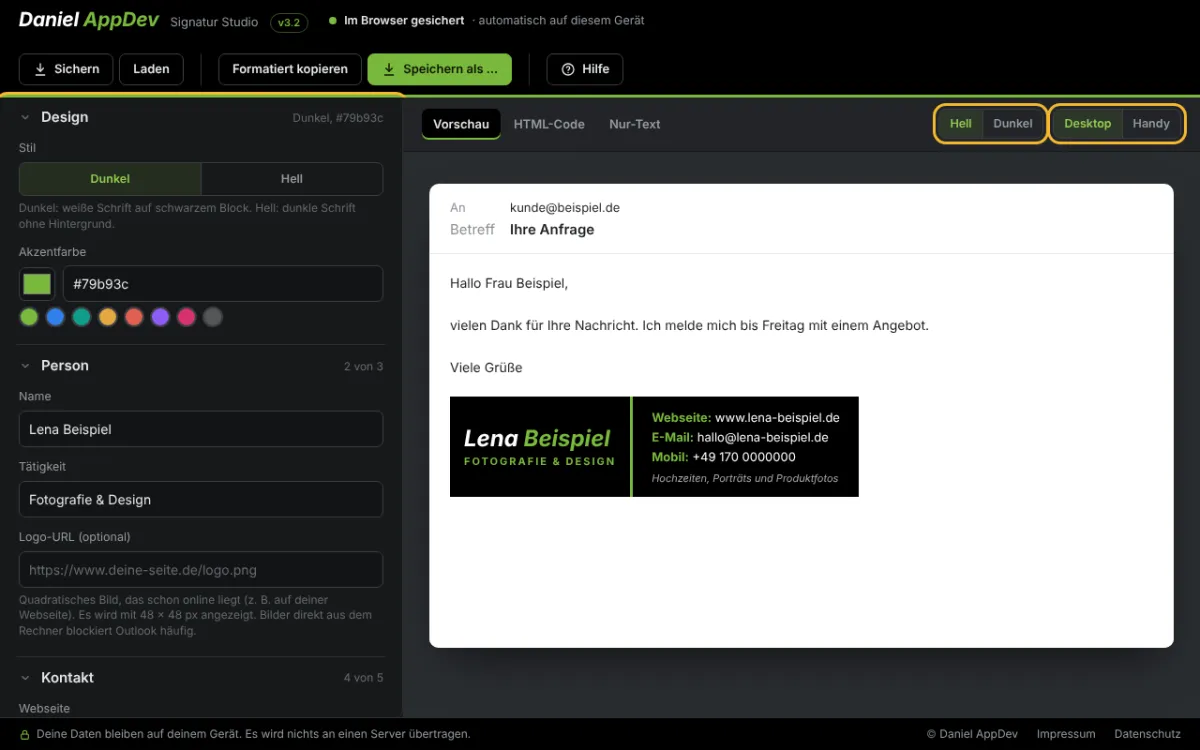
Task: Set preview background to Hell
Action: [961, 124]
